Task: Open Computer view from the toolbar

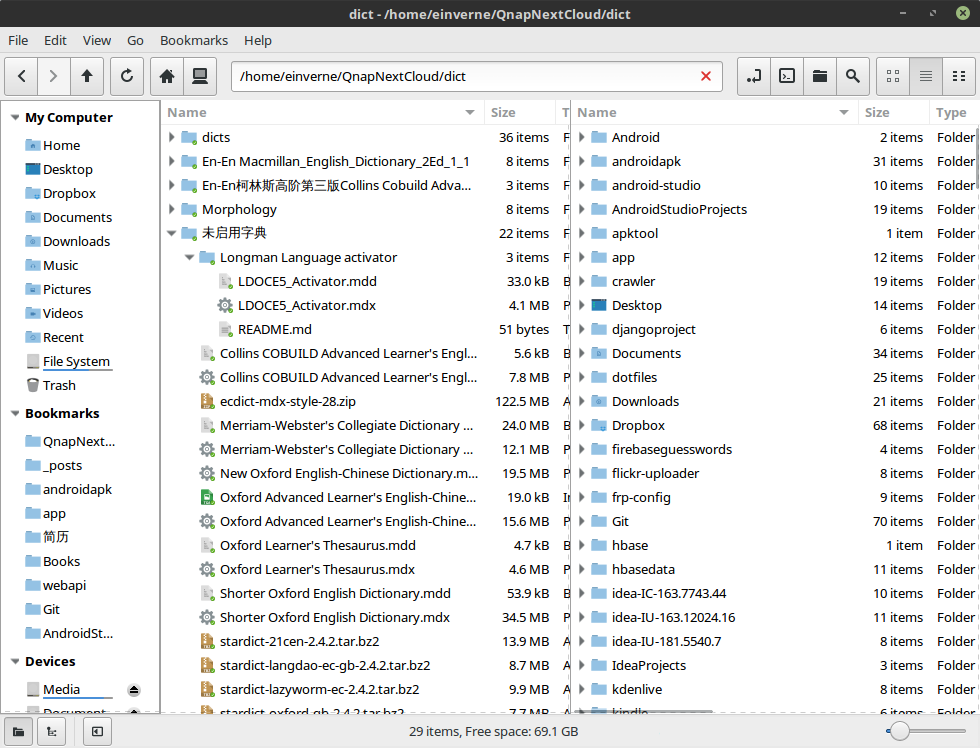Action: [x=199, y=76]
